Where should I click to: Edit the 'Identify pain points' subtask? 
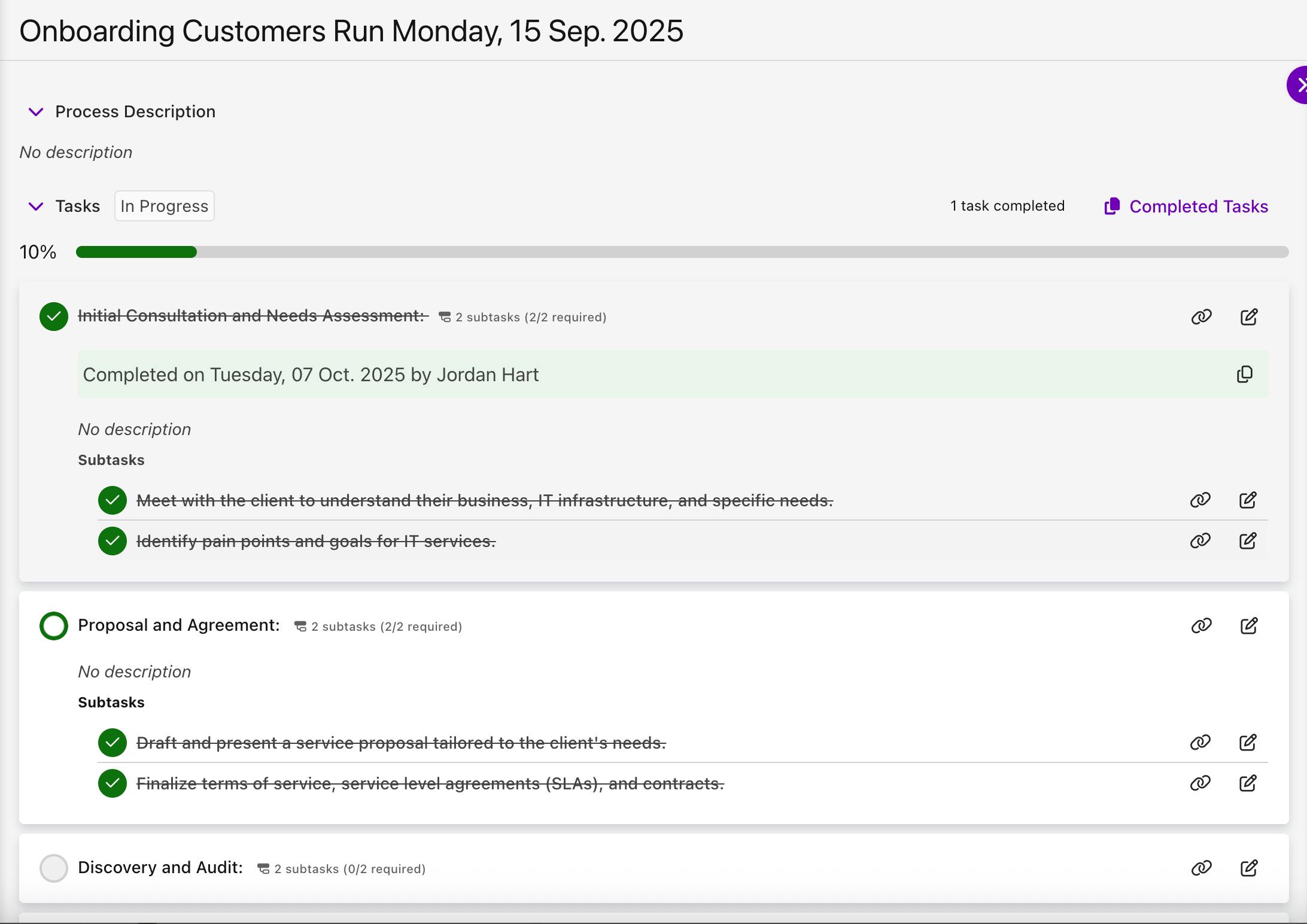point(1247,541)
